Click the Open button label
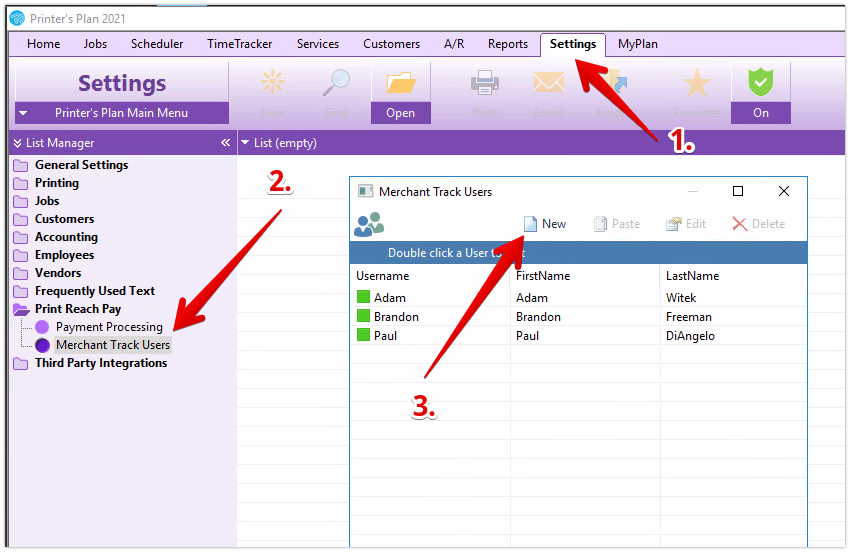 (x=401, y=113)
